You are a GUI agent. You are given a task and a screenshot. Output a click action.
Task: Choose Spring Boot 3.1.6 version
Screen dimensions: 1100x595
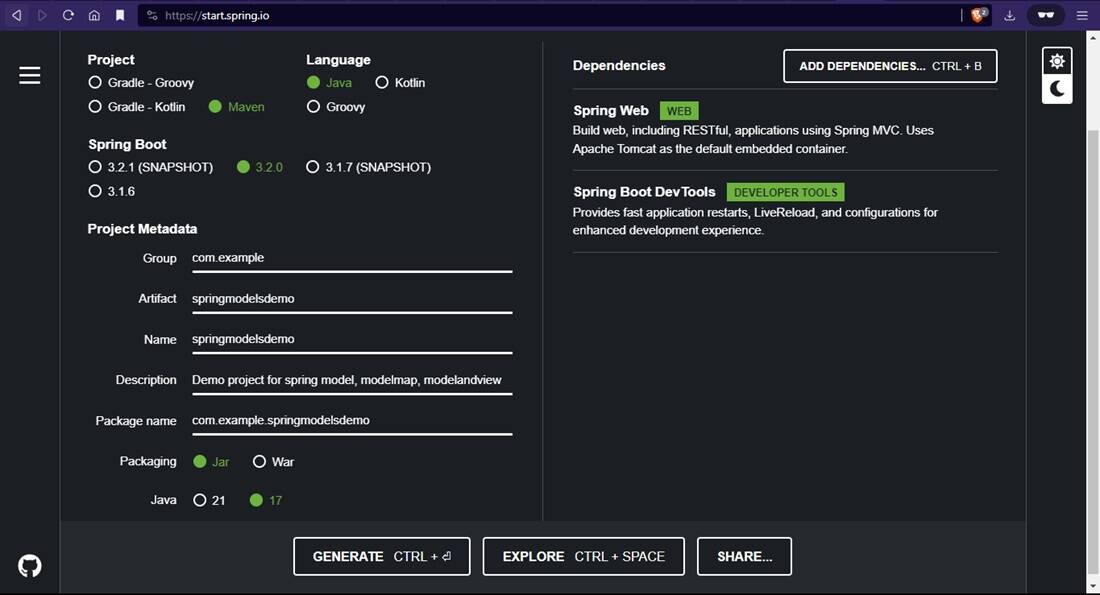click(x=112, y=191)
